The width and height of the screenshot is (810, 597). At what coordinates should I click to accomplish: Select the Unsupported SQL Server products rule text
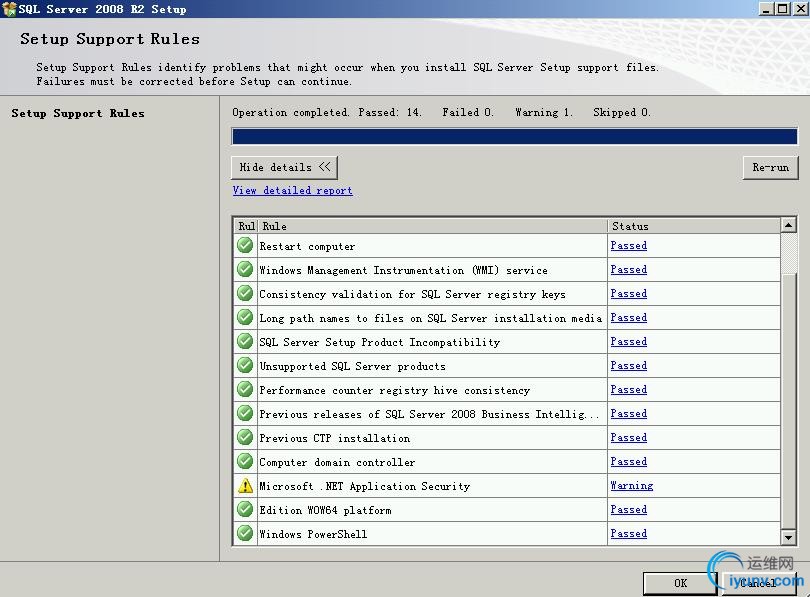[352, 366]
